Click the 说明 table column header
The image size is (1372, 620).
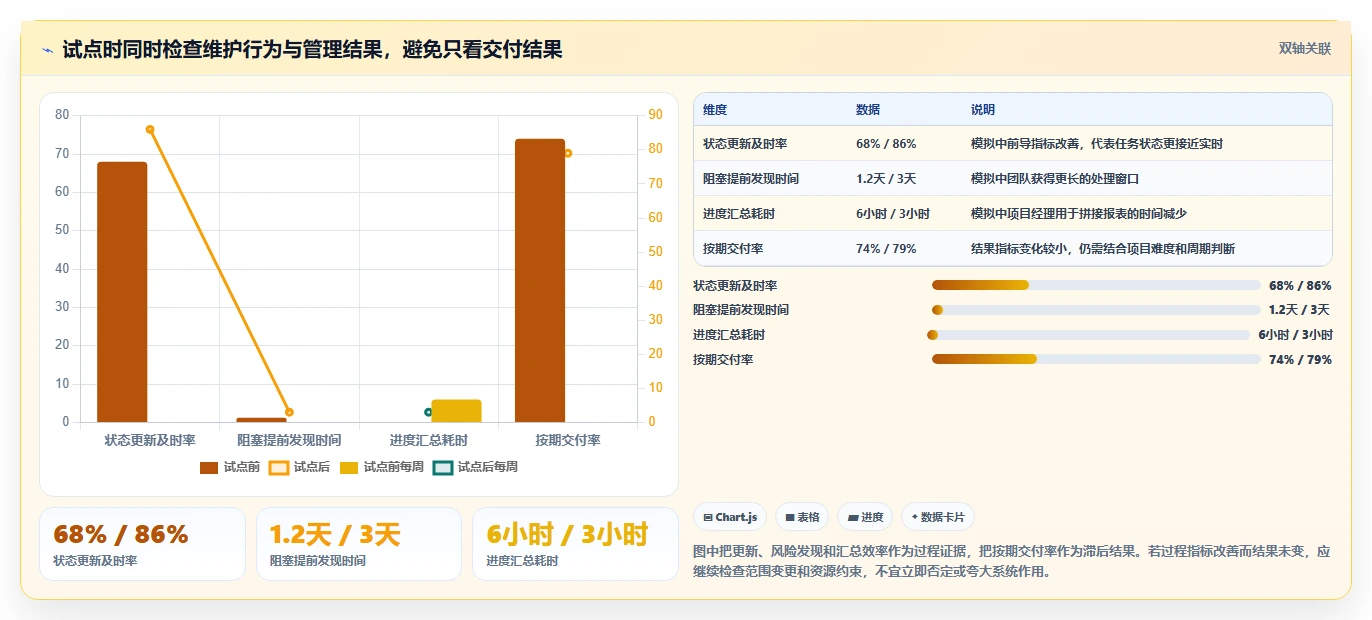[x=983, y=110]
